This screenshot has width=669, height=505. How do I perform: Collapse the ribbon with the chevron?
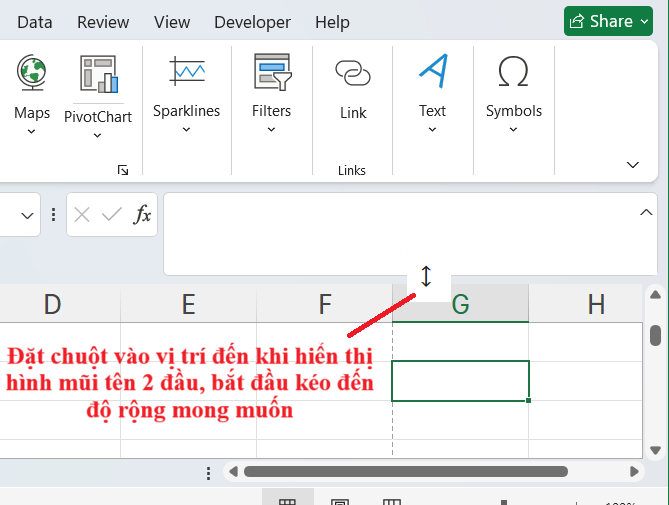[632, 164]
